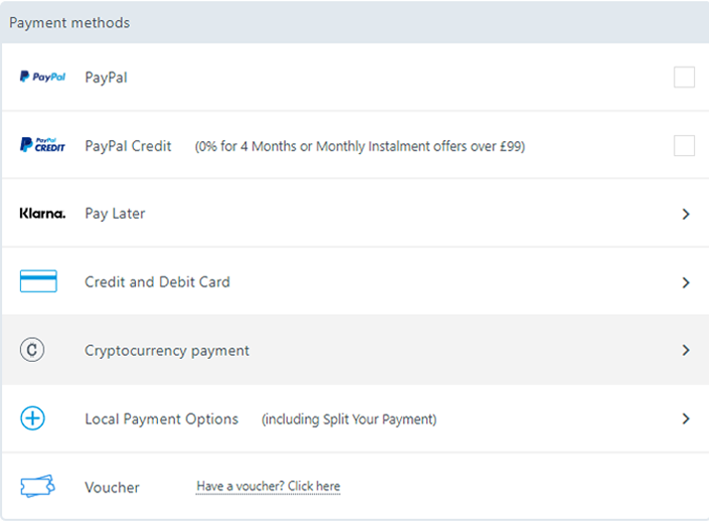Screen dimensions: 709x524
Task: Select the Credit and Debit Card option text
Action: tap(157, 282)
